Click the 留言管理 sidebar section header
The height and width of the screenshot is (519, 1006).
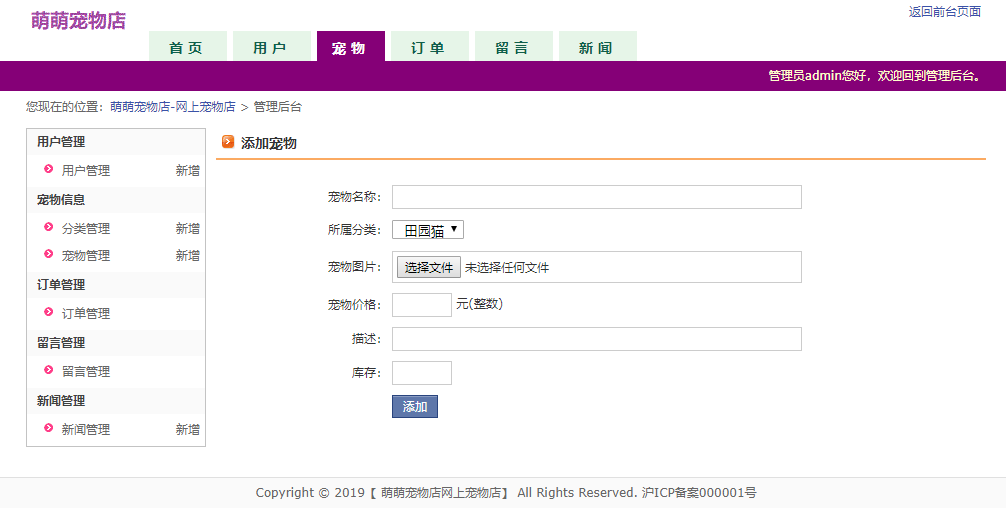(61, 343)
